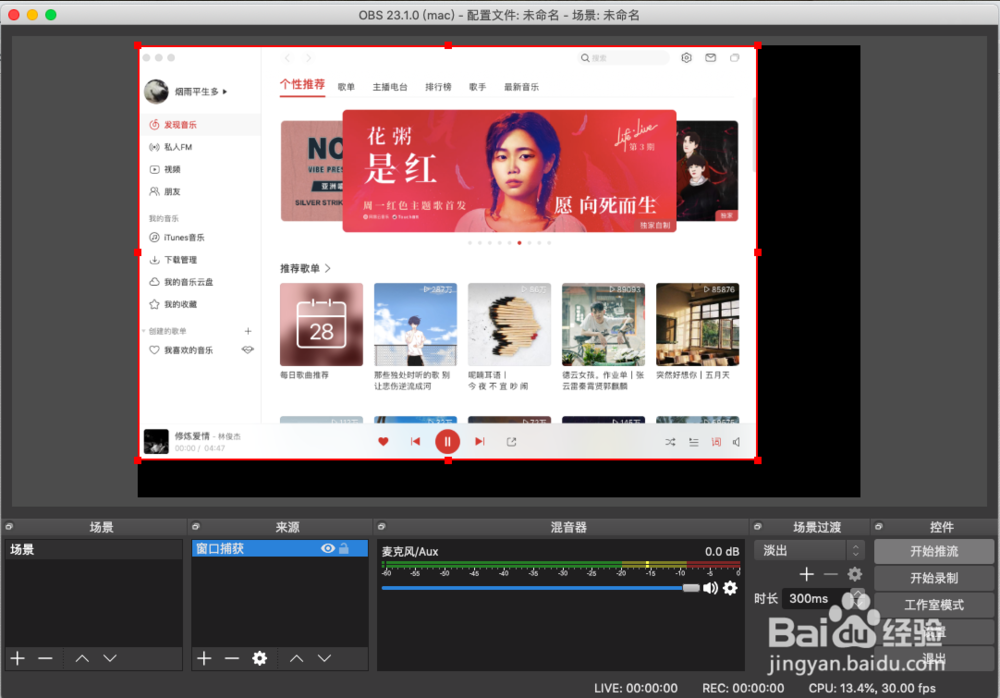The image size is (1000, 698).
Task: Mute 麦克风/Aux speaker icon
Action: 710,588
